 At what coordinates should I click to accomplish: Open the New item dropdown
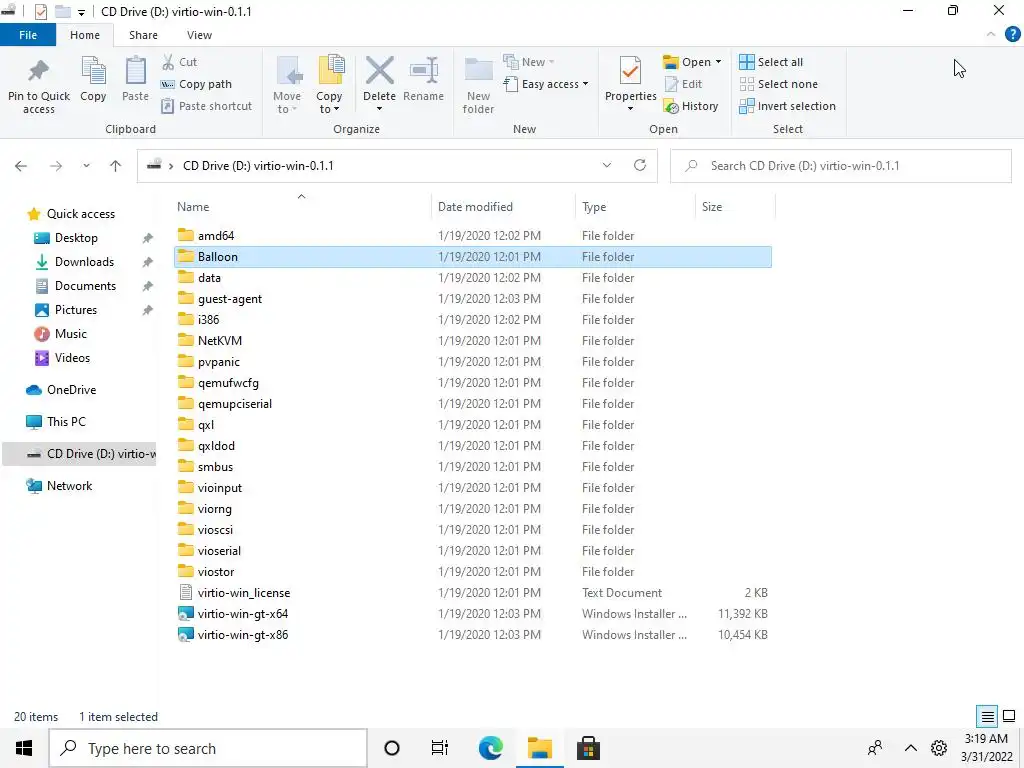pyautogui.click(x=529, y=62)
